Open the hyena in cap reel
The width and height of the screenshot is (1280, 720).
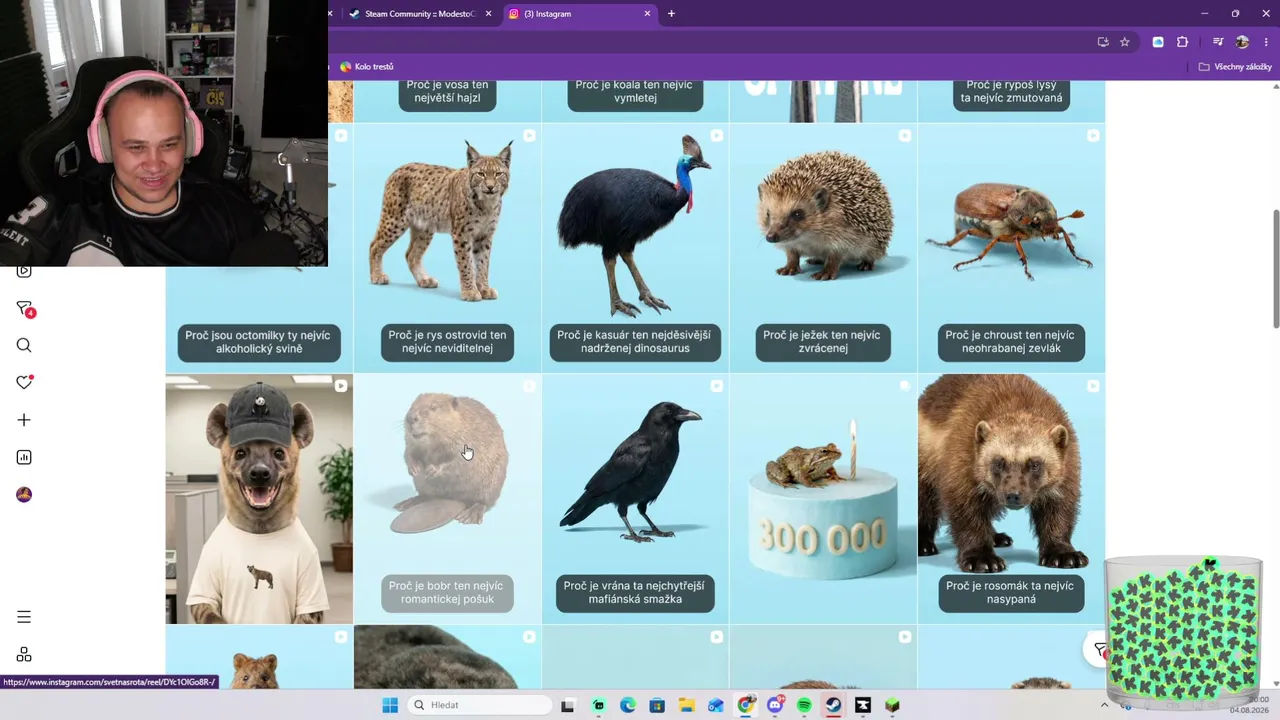pyautogui.click(x=259, y=499)
